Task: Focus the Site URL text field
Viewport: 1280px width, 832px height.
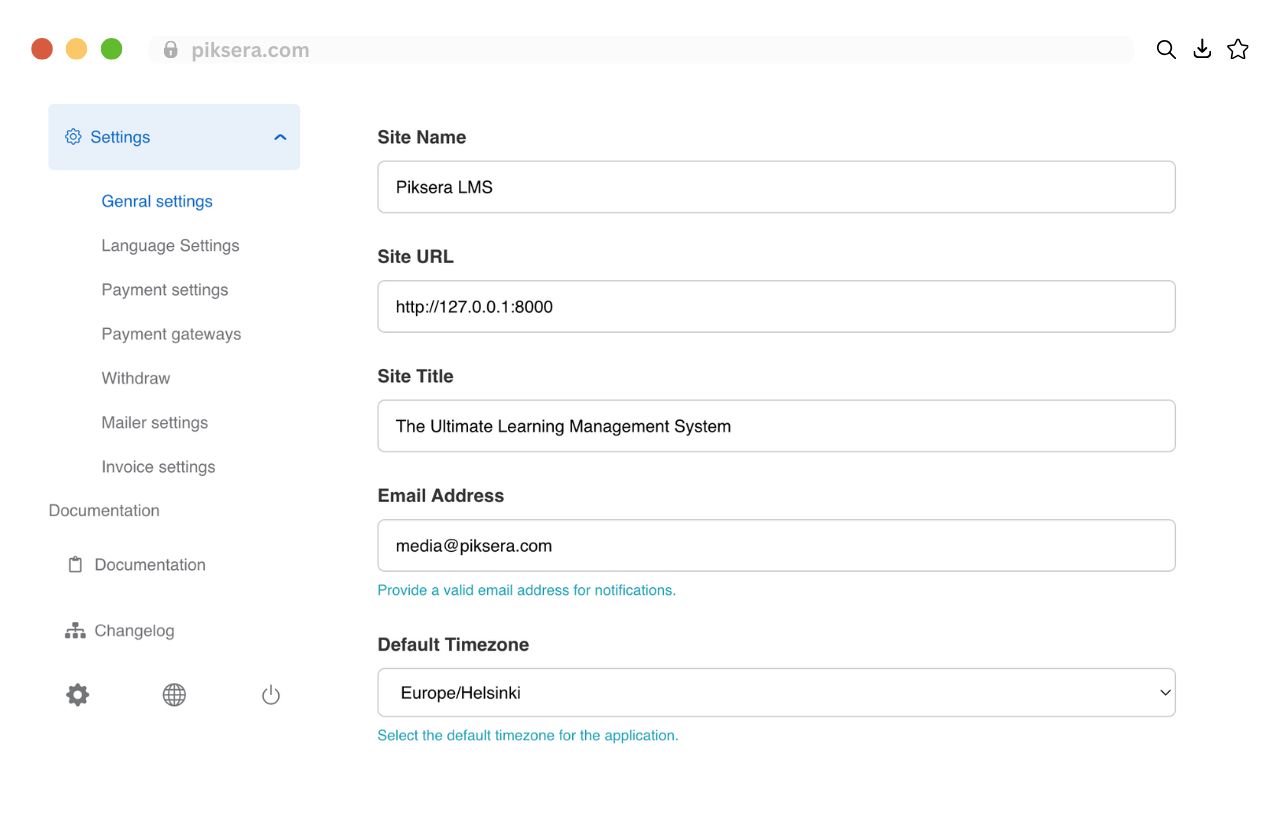Action: (776, 307)
